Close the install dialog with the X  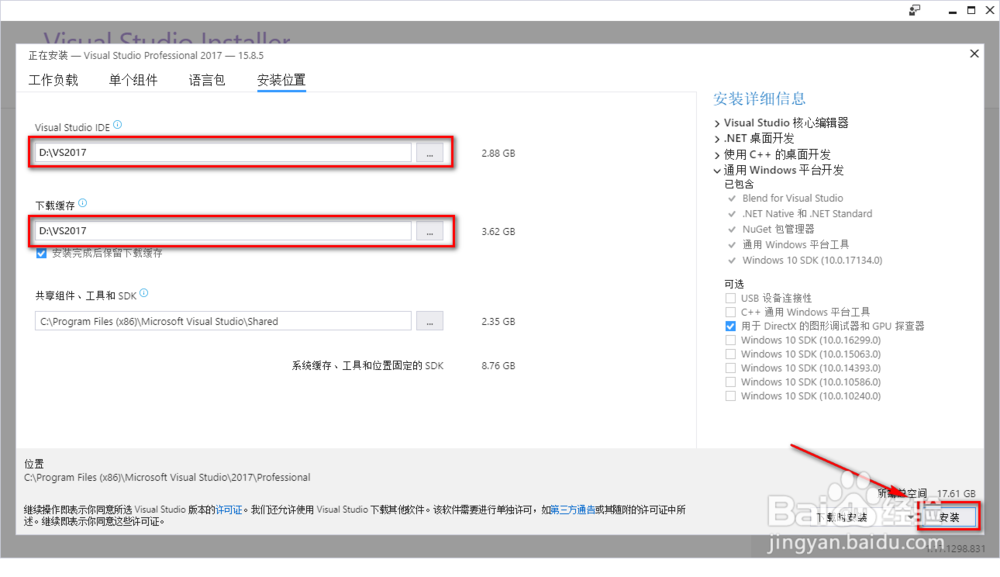[974, 54]
